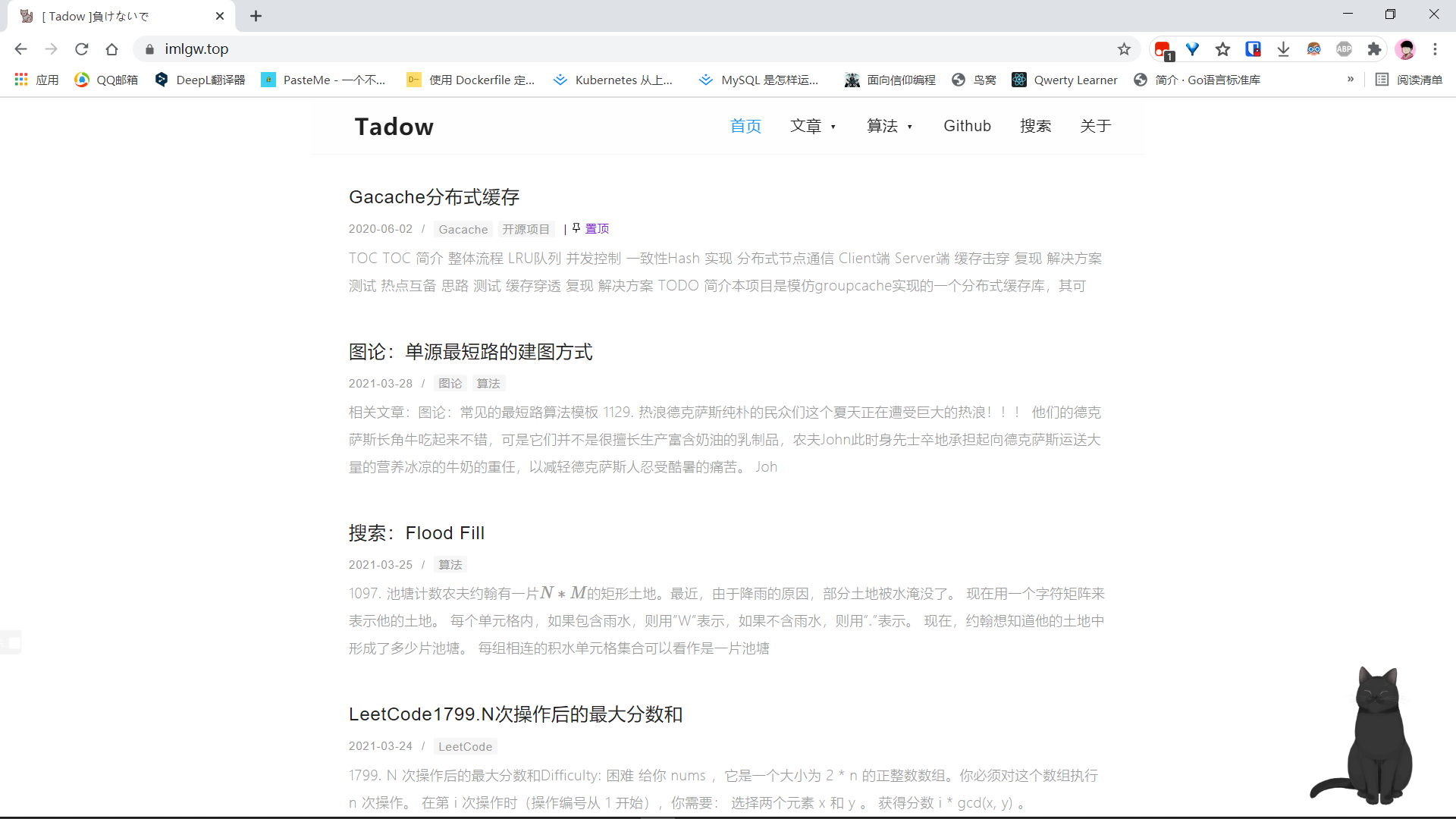Viewport: 1456px width, 819px height.
Task: Go to the browser home page icon
Action: click(112, 49)
